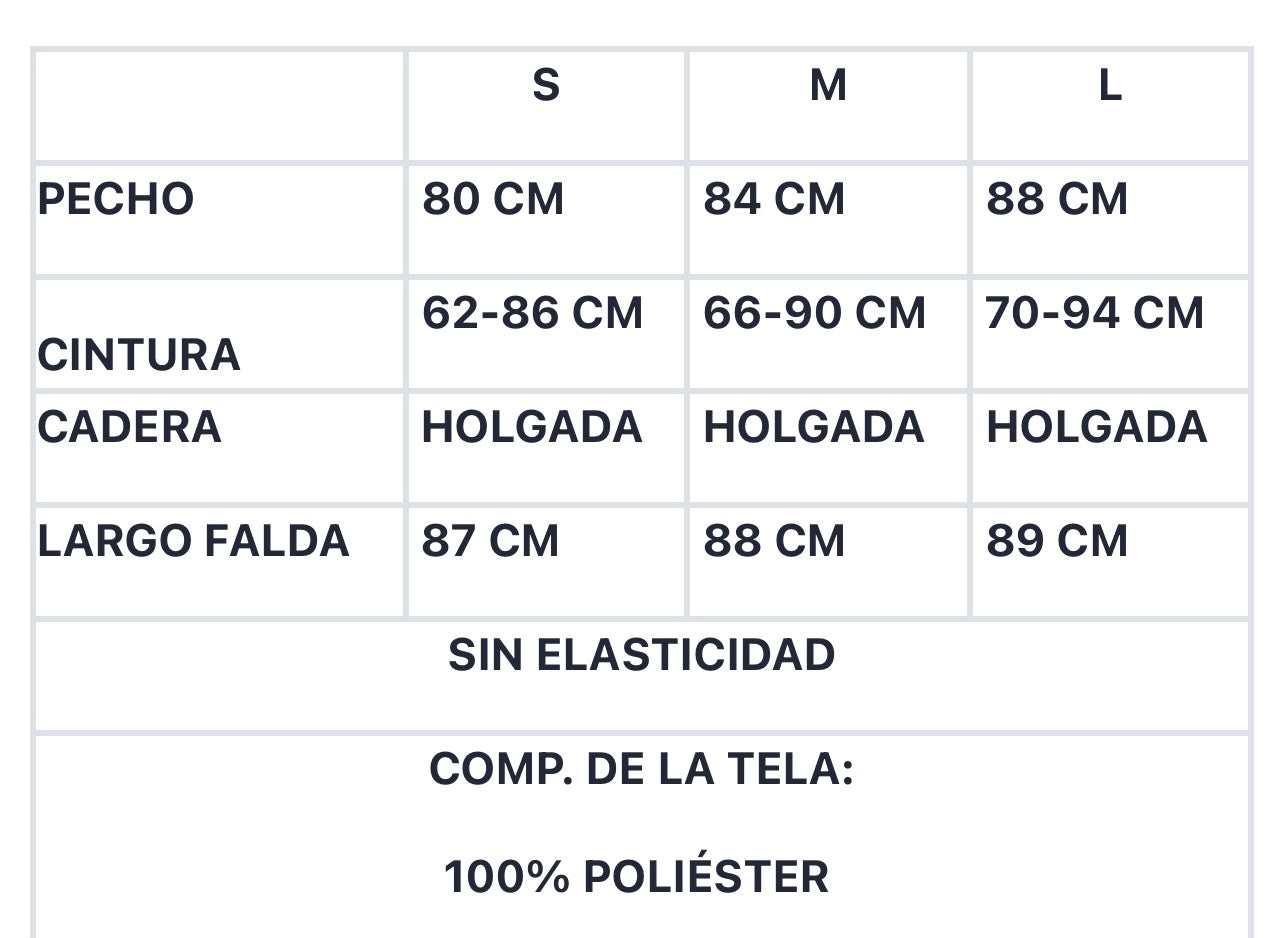Click the SIN ELASTICIDAD text
This screenshot has width=1284, height=938.
(642, 655)
